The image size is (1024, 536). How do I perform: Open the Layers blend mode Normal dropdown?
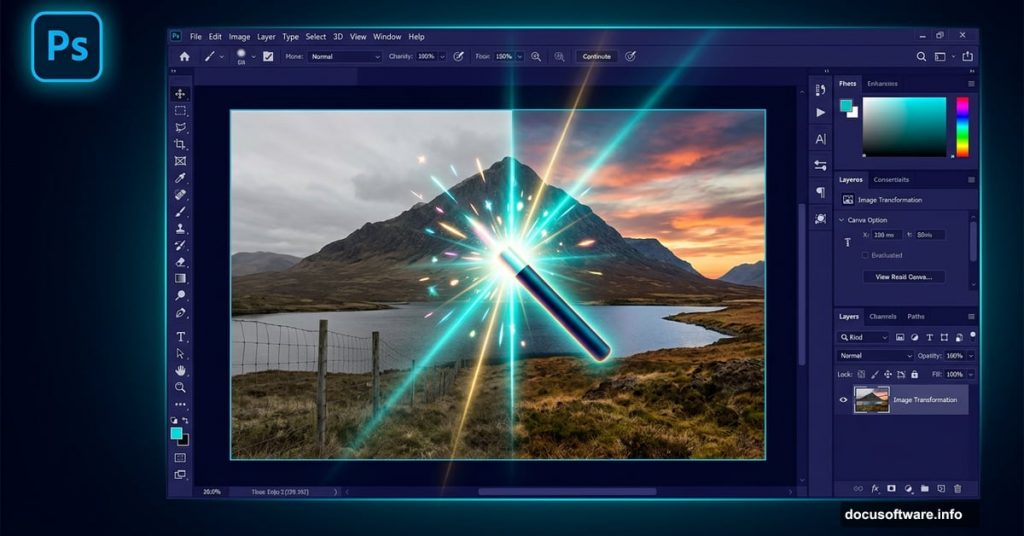pyautogui.click(x=875, y=356)
